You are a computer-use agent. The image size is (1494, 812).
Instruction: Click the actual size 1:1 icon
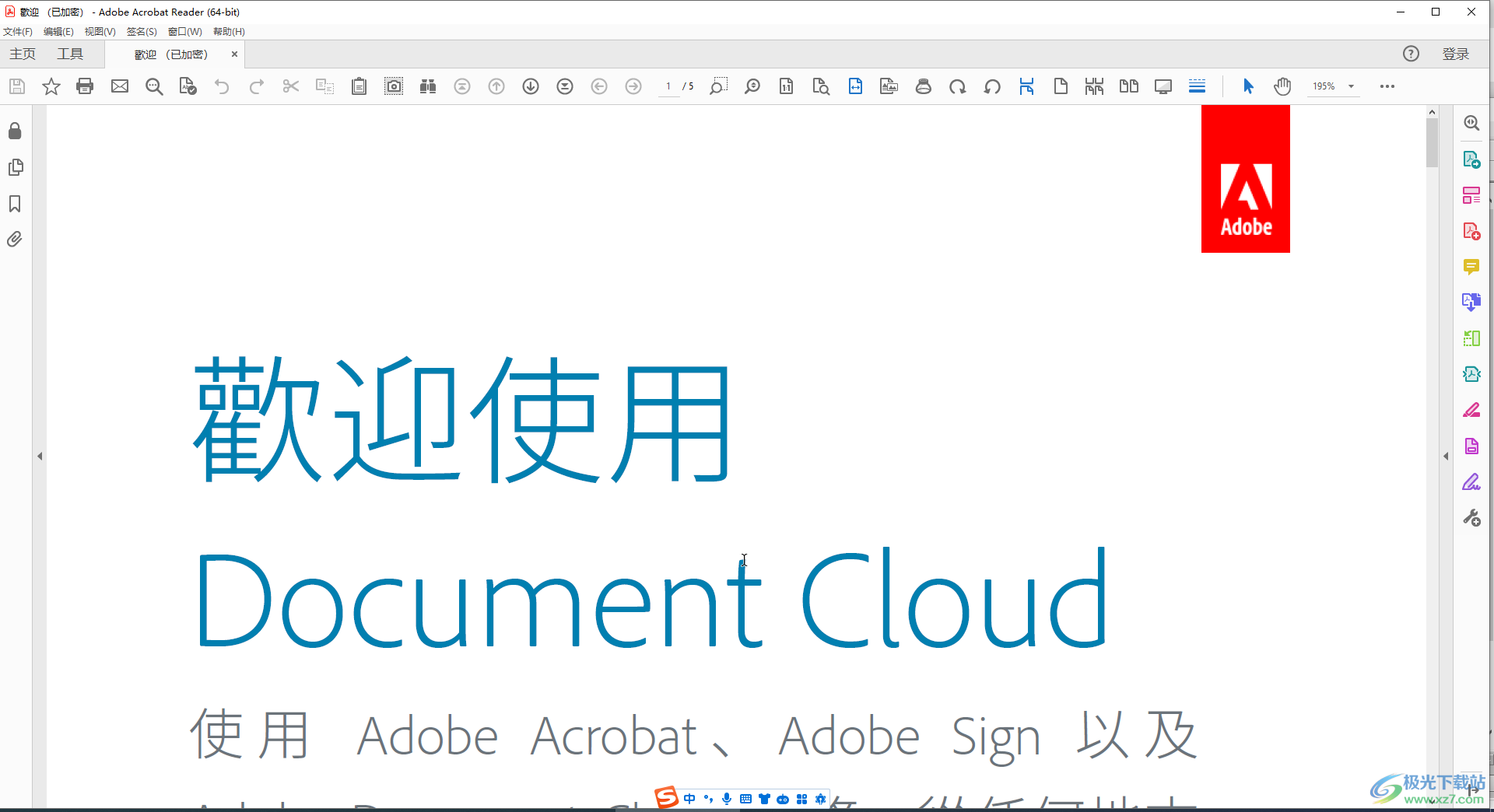(x=787, y=86)
